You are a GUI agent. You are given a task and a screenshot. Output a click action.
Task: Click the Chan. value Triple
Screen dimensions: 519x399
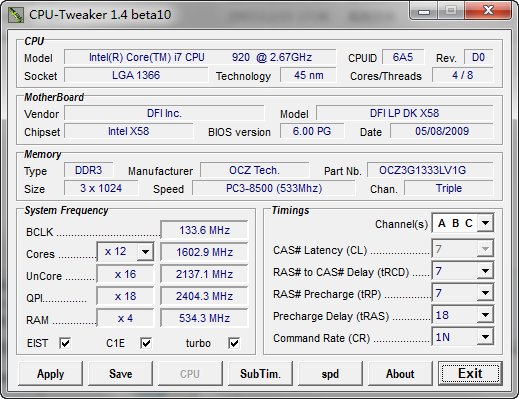tap(449, 188)
